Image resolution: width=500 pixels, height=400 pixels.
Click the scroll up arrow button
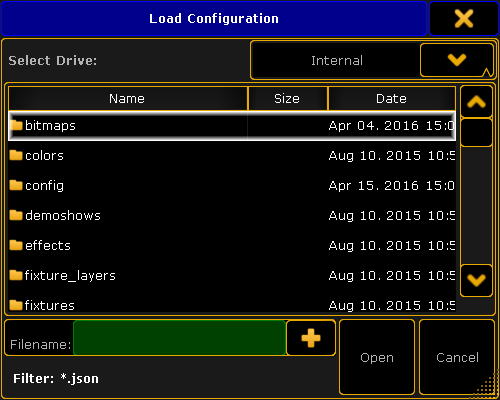[476, 102]
